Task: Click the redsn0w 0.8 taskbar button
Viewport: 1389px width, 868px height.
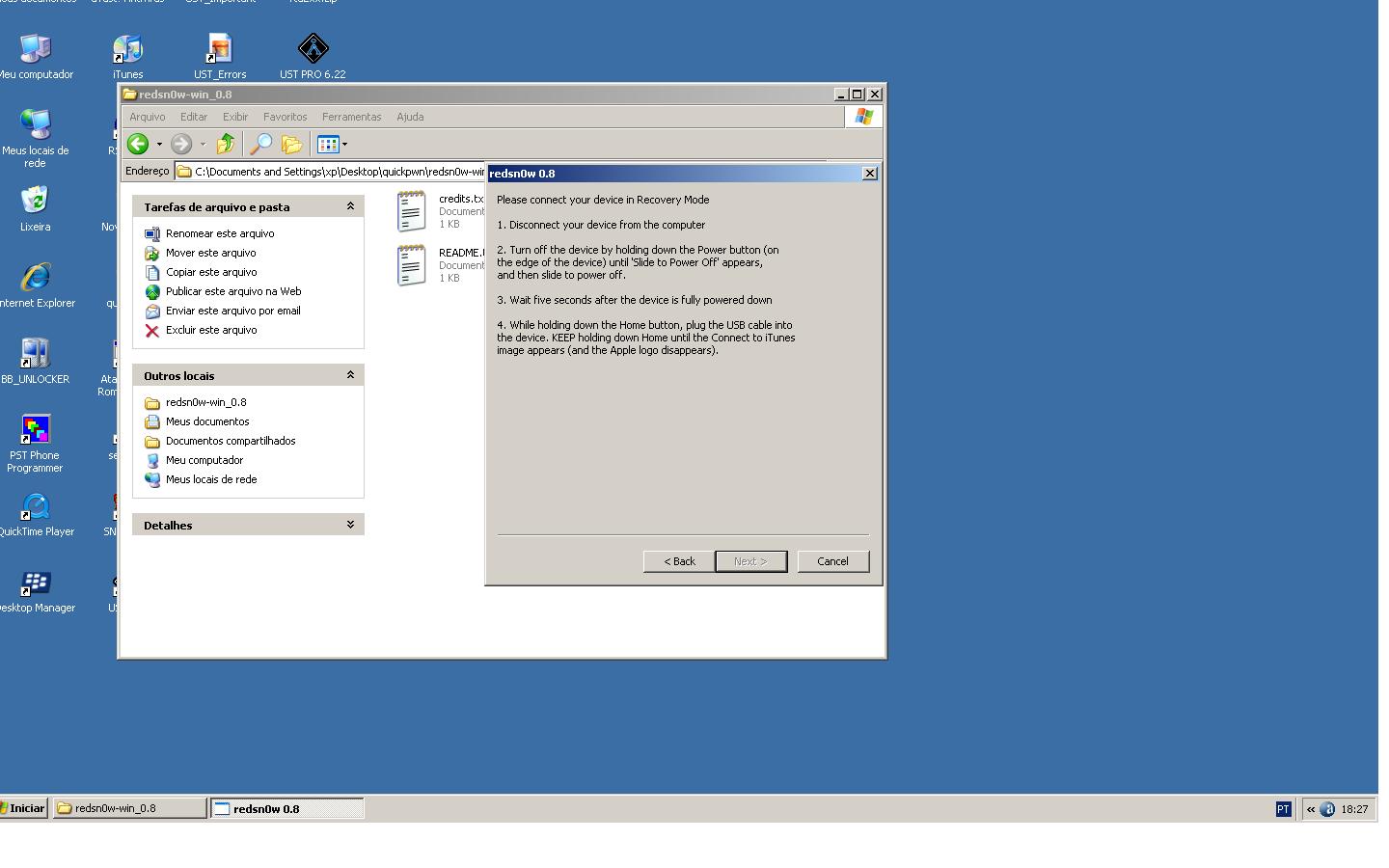Action: [x=287, y=808]
